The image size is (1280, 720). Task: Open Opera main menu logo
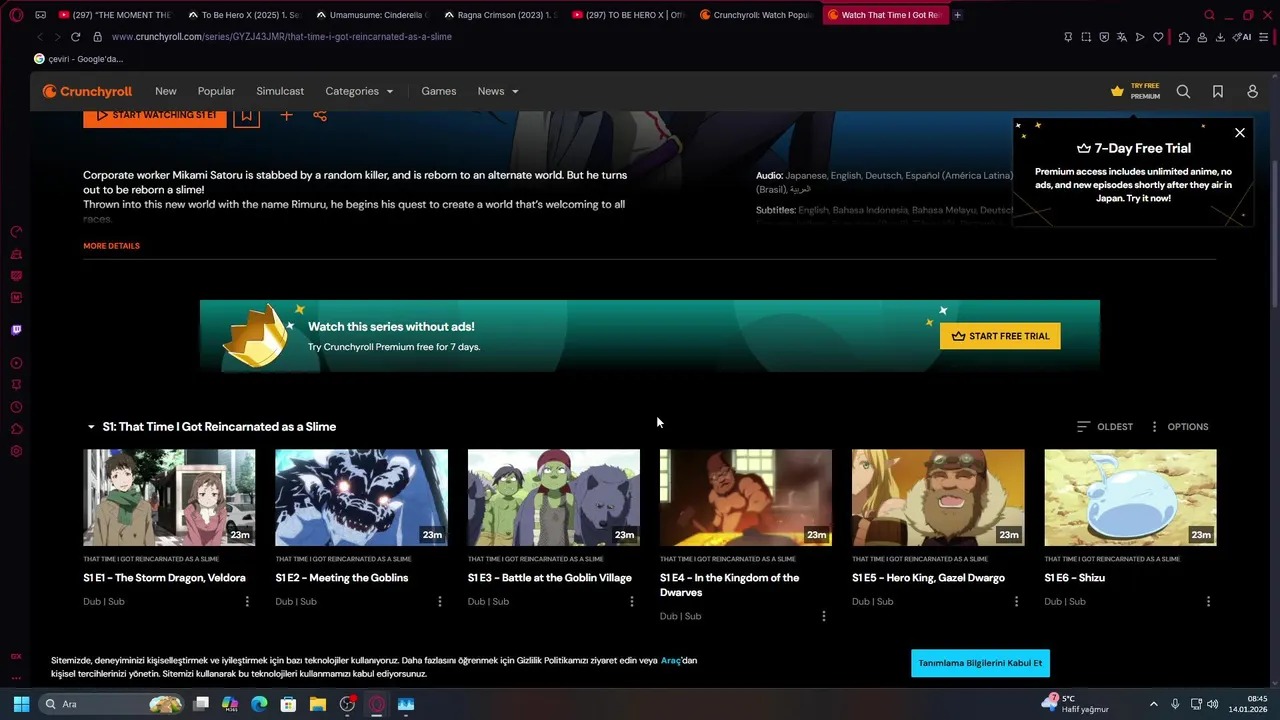point(16,15)
